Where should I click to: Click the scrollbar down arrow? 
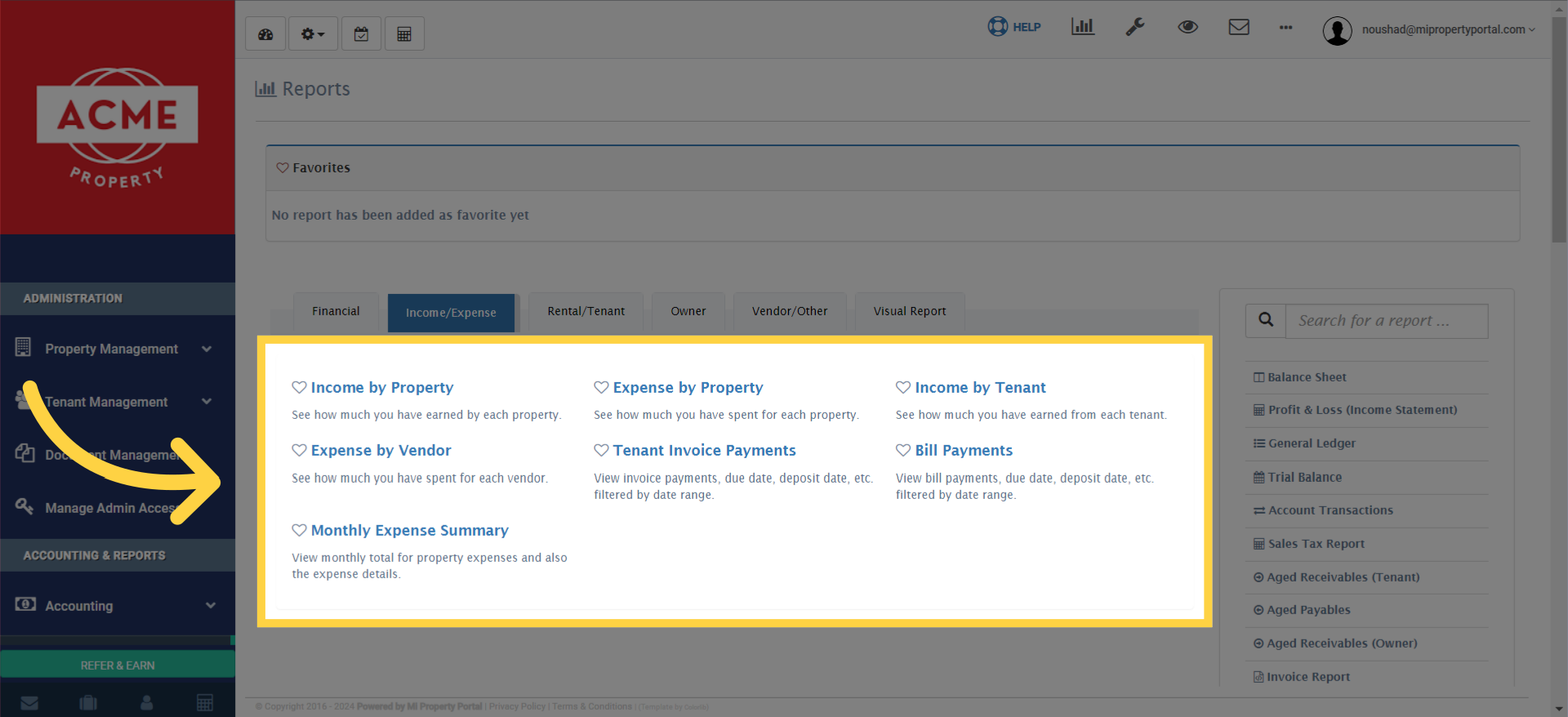(1559, 709)
